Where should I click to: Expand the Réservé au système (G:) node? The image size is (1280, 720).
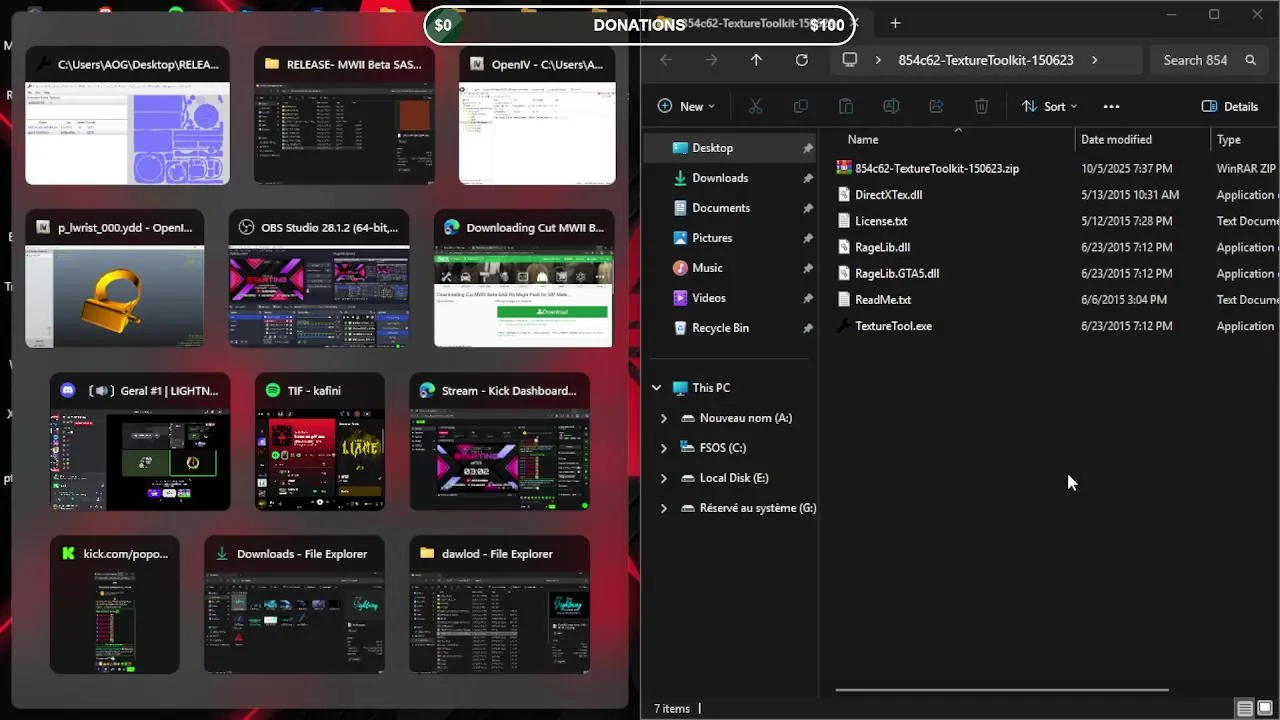coord(664,508)
